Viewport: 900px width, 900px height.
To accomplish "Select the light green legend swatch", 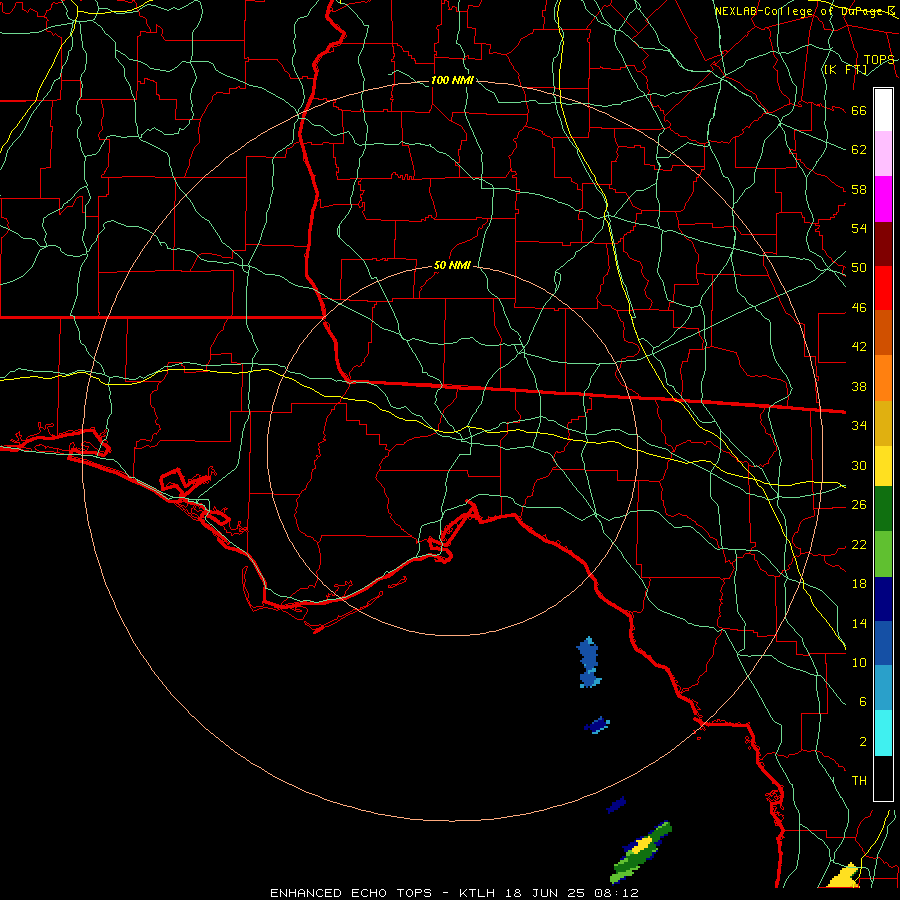I will [883, 554].
